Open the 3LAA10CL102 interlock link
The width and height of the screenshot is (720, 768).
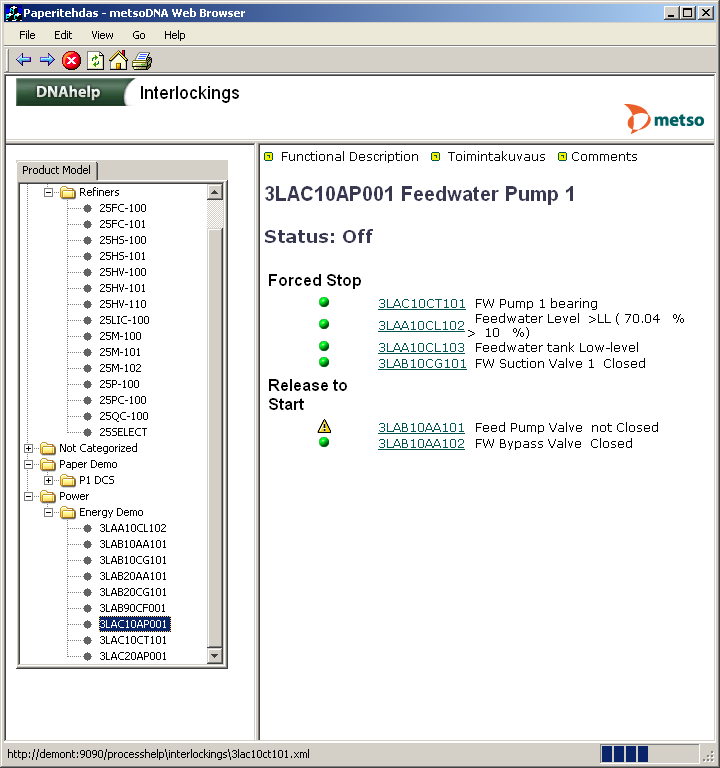coord(421,325)
